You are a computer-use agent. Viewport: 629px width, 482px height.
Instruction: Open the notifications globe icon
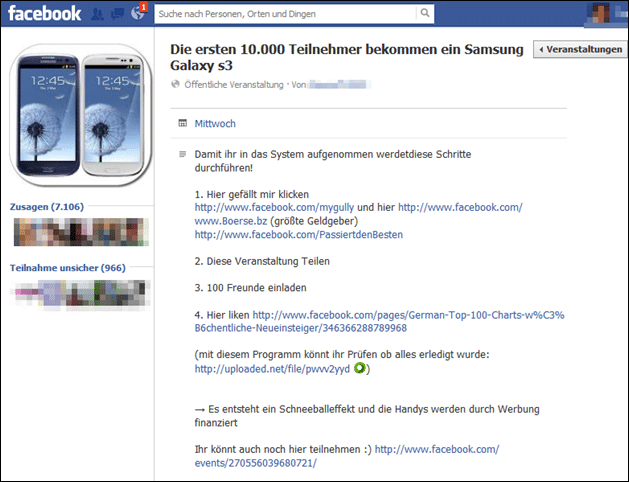(x=138, y=13)
